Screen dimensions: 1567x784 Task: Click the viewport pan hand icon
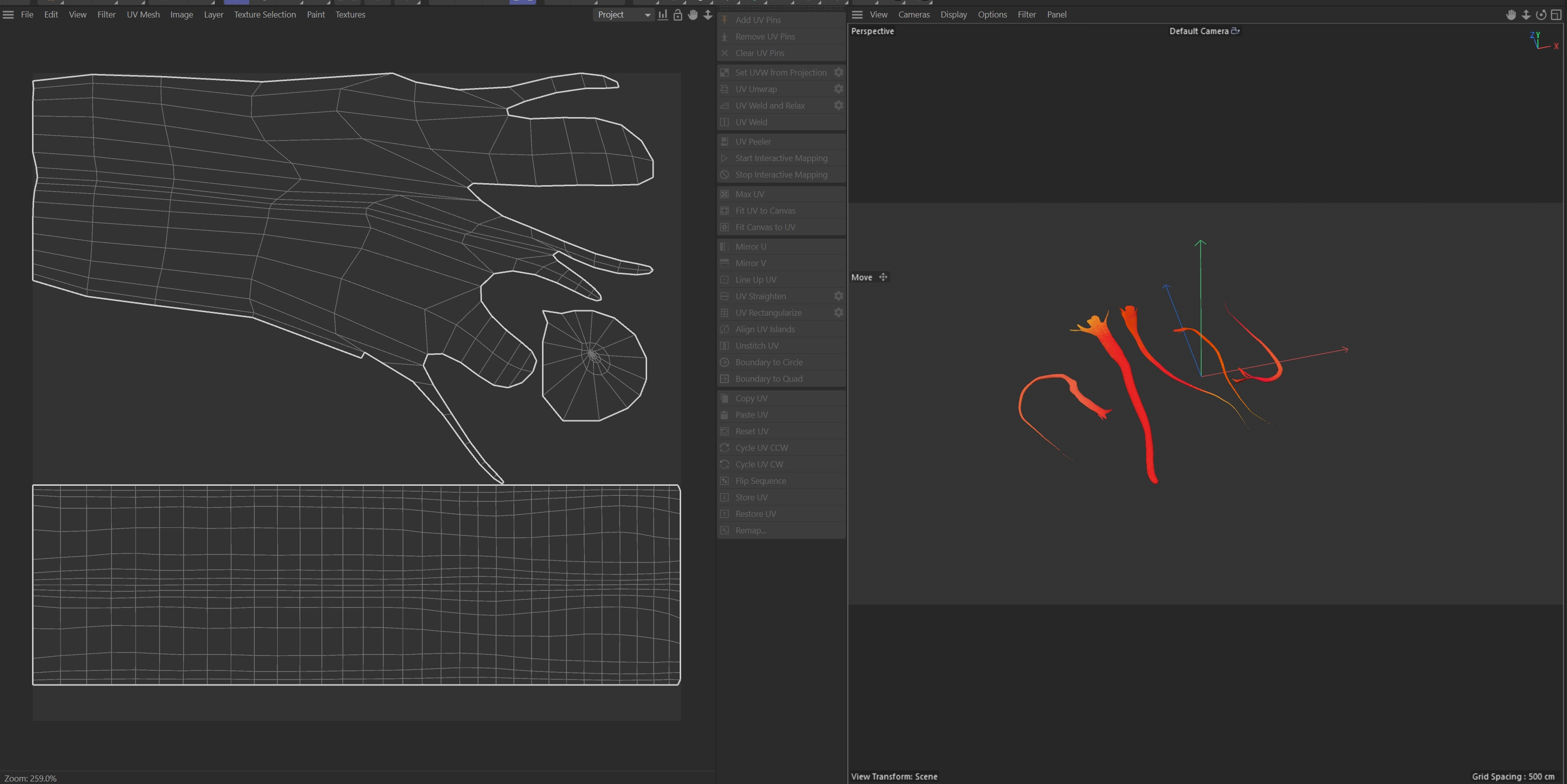click(x=1511, y=15)
